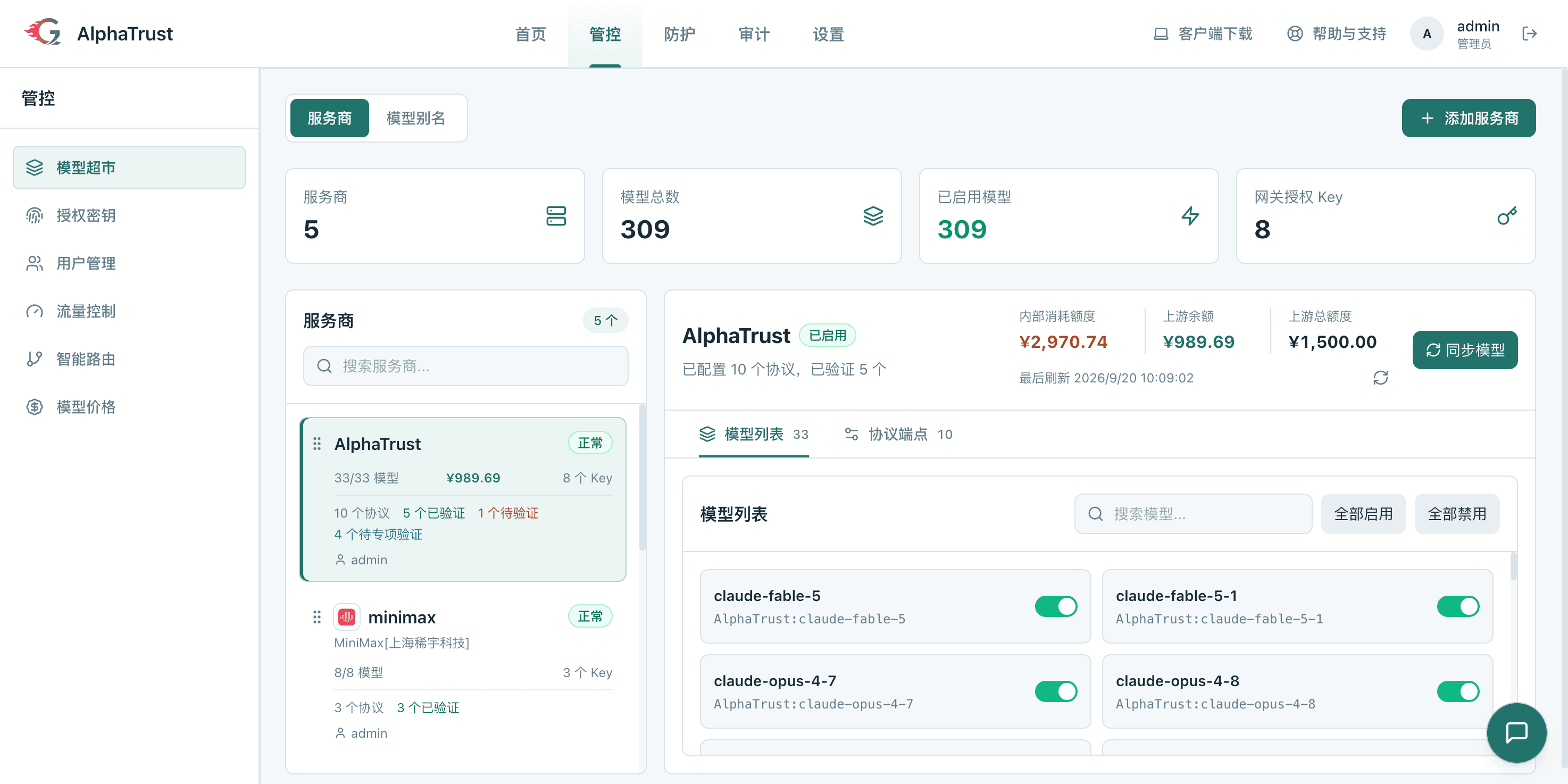Click the 模型价格 dollar icon

35,406
